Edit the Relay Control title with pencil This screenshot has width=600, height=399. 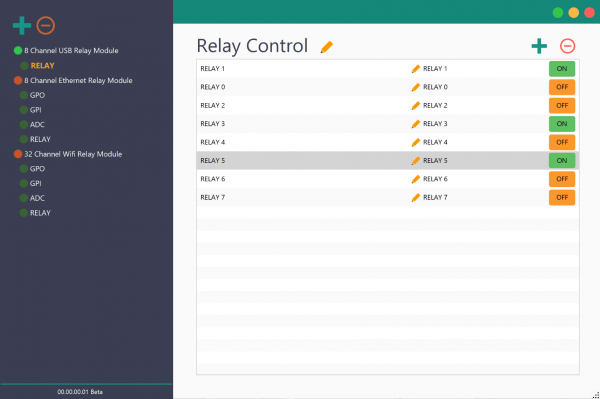pyautogui.click(x=326, y=47)
